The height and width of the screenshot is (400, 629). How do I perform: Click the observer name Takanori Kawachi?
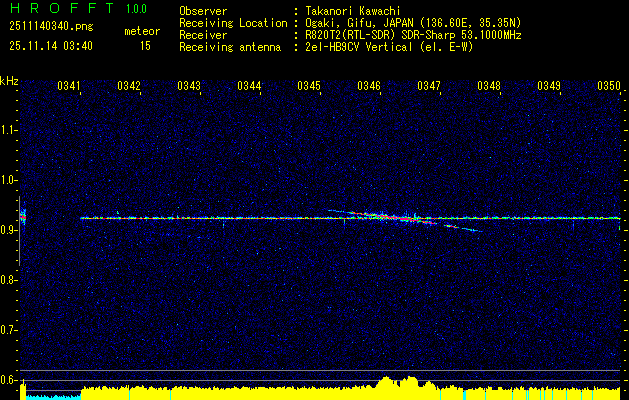pos(352,11)
